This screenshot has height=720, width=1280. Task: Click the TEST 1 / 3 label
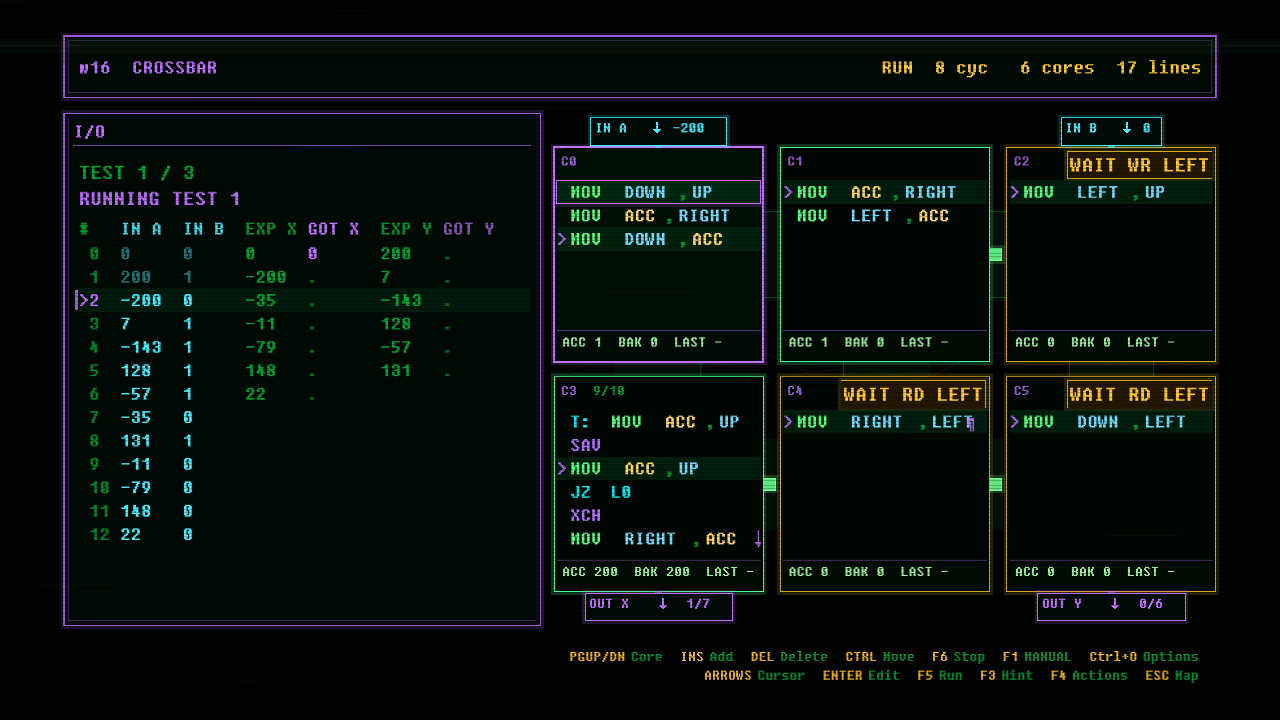(137, 172)
